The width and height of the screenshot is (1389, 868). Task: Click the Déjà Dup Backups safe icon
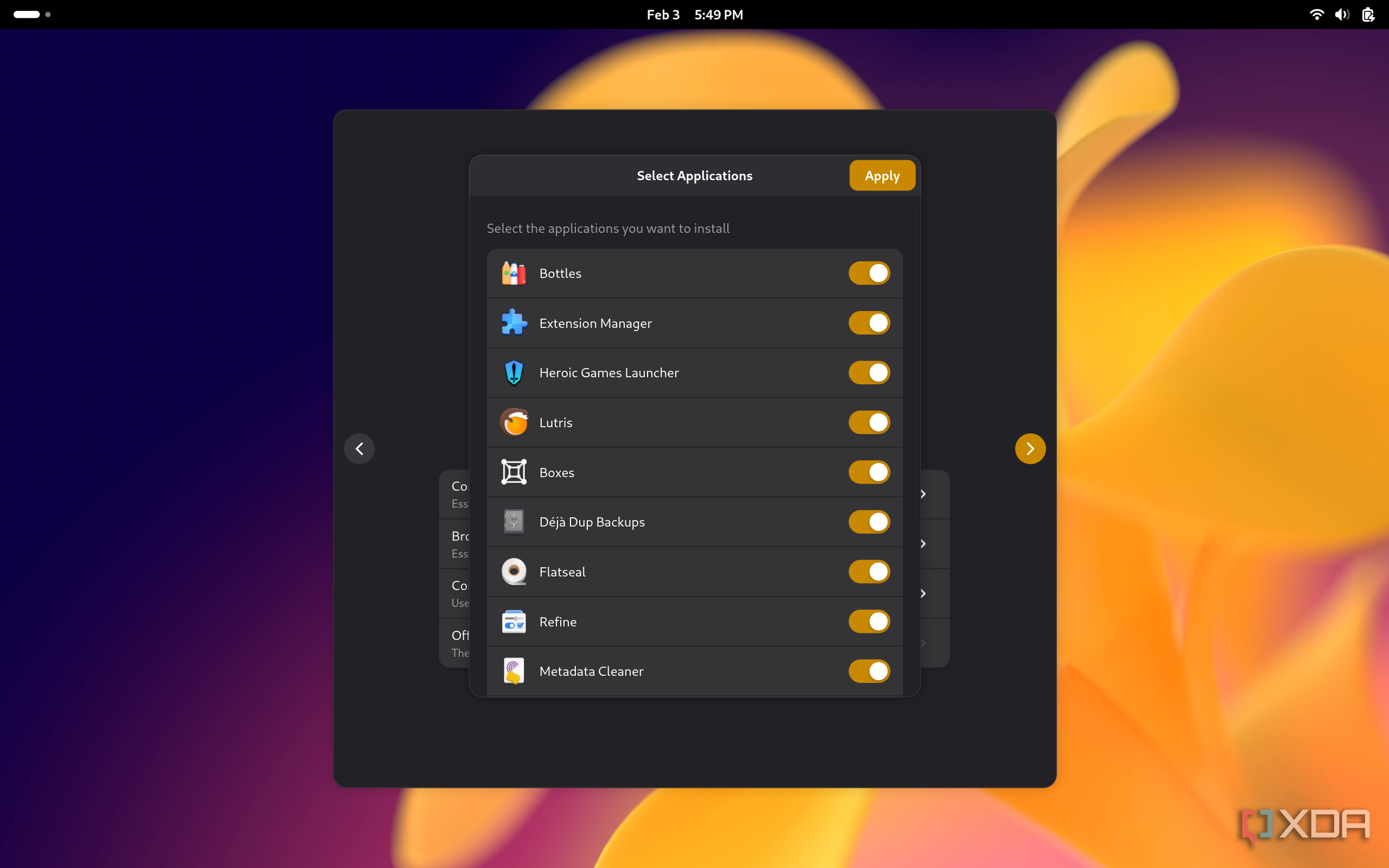tap(513, 522)
